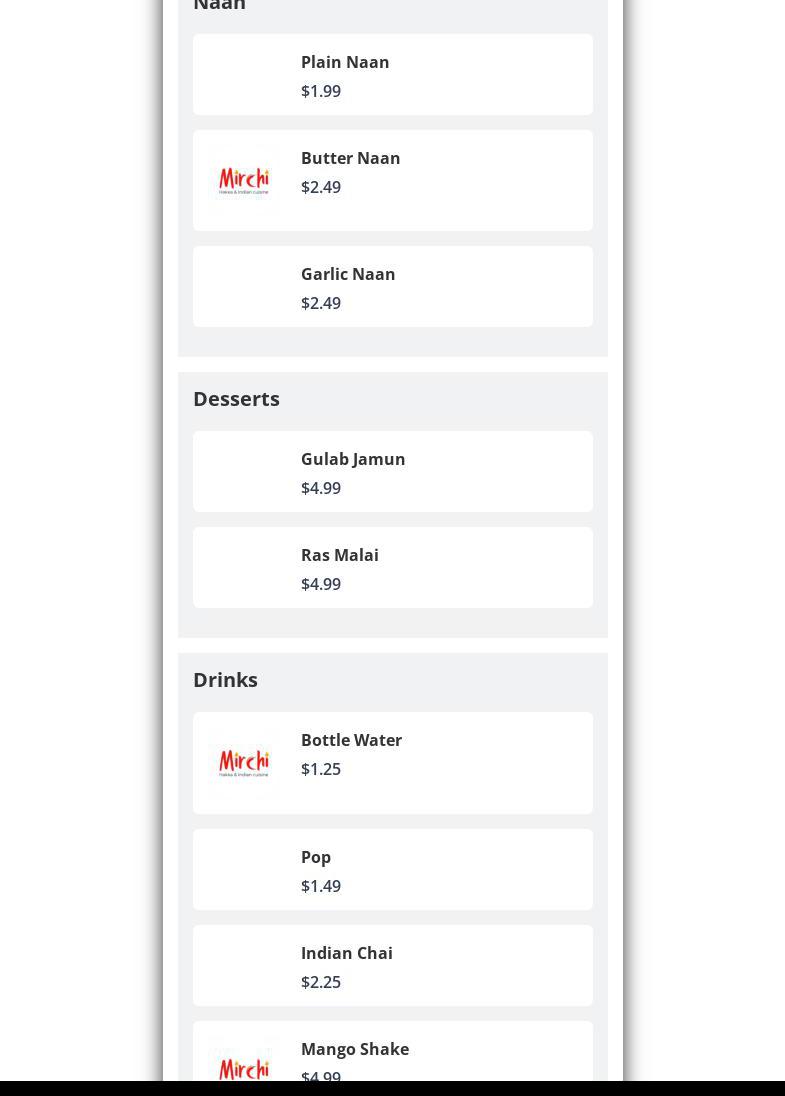Pick Bottle Water from Drinks
This screenshot has width=785, height=1096.
351,740
